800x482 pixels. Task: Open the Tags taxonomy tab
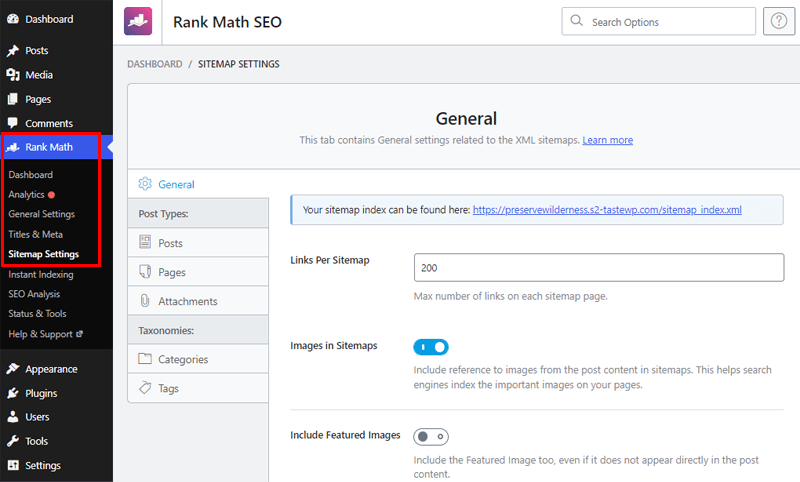[x=198, y=388]
